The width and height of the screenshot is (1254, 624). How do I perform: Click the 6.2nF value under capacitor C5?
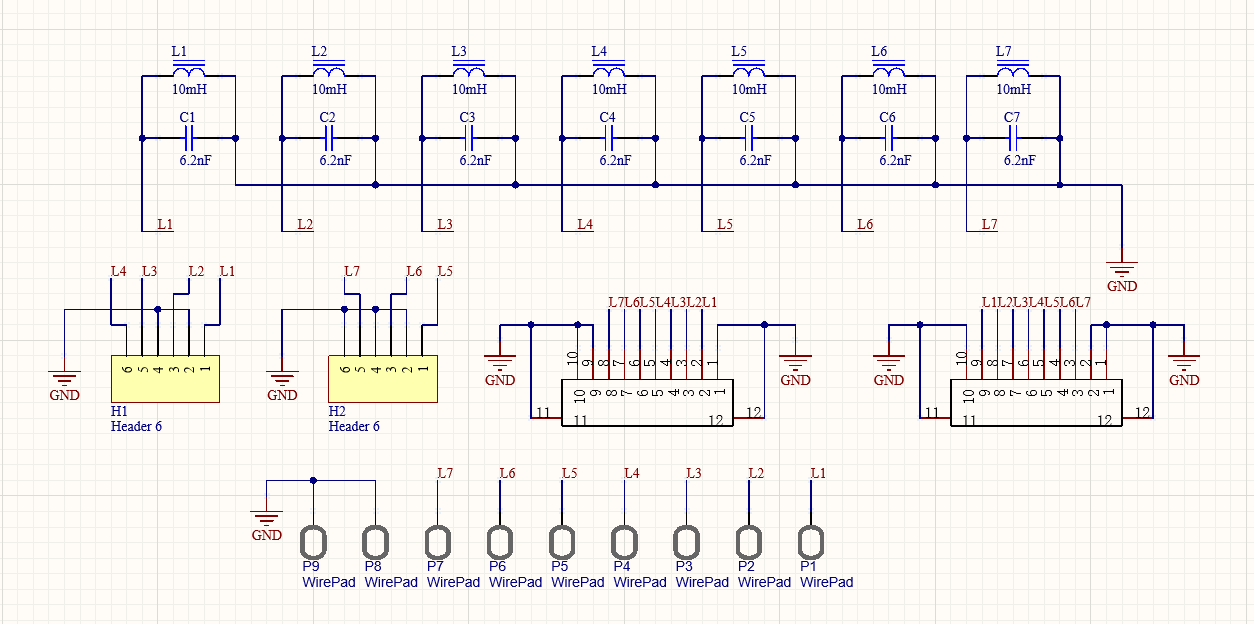point(755,160)
